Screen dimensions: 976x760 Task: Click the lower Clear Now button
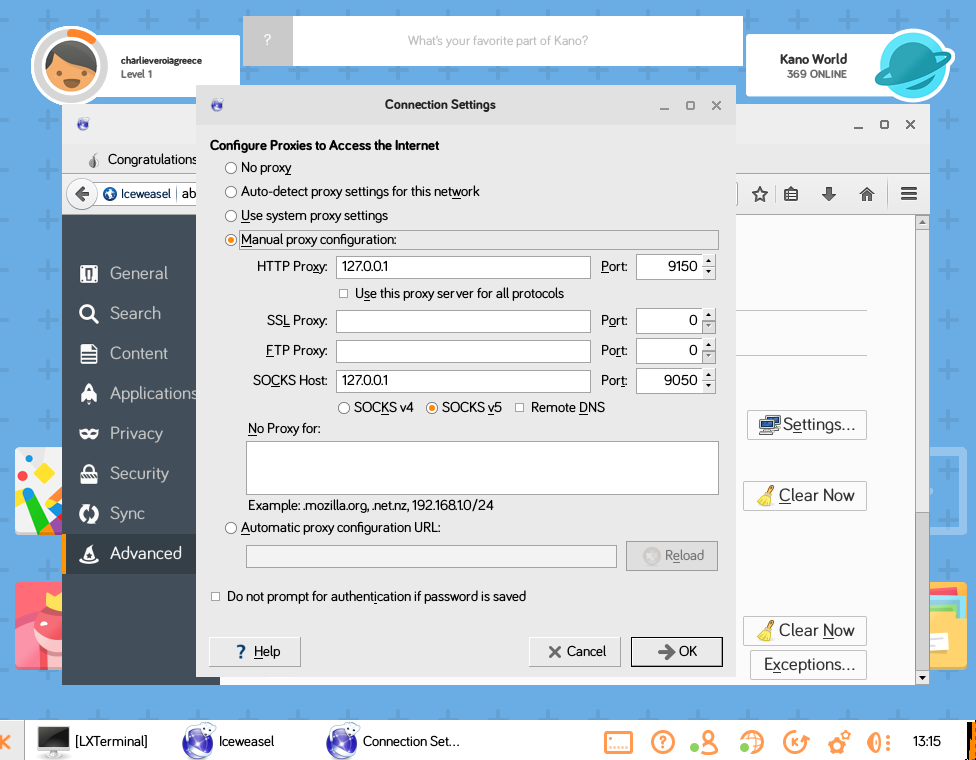(x=805, y=631)
